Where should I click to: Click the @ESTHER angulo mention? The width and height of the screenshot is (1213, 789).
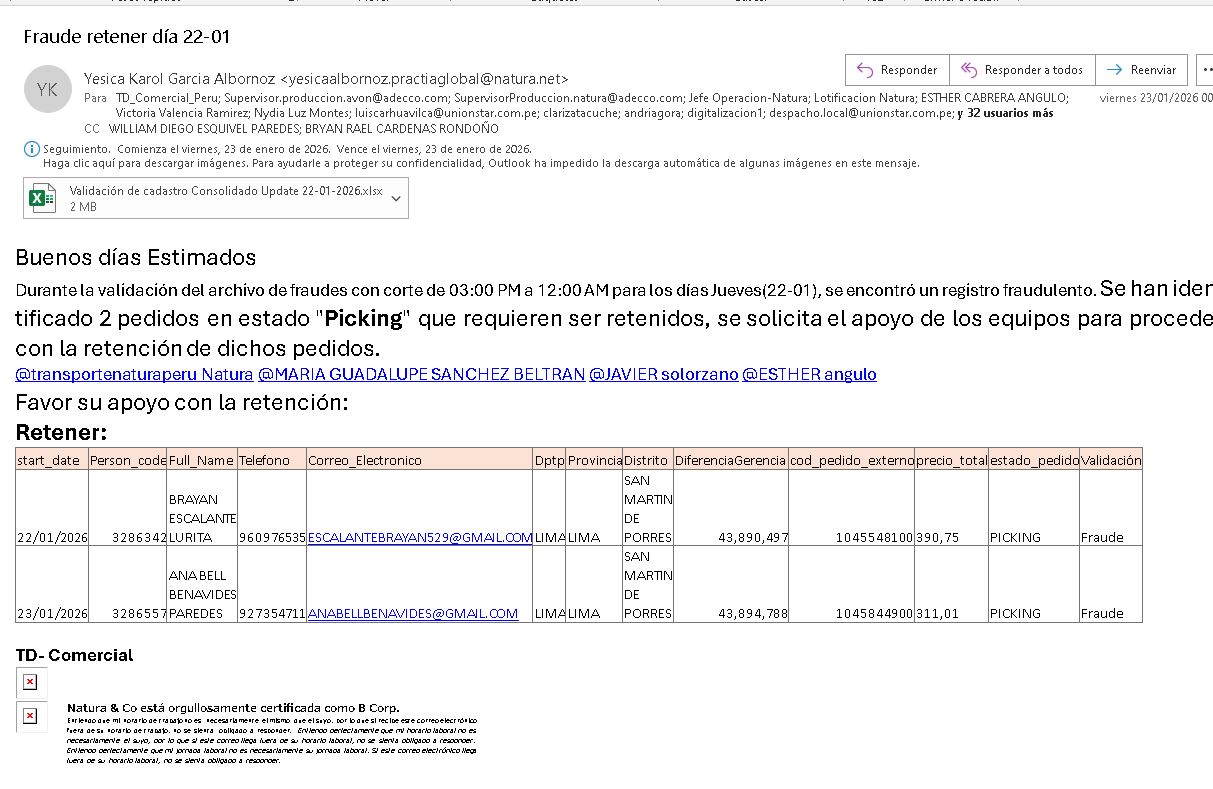coord(809,374)
